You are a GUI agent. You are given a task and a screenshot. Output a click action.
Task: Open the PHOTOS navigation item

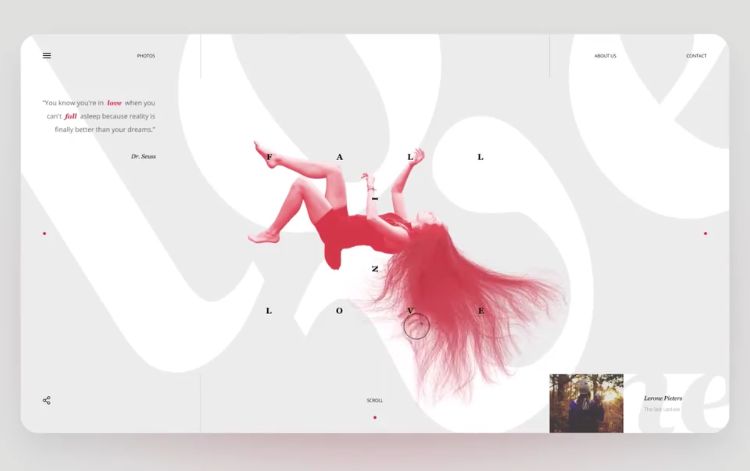pyautogui.click(x=146, y=56)
